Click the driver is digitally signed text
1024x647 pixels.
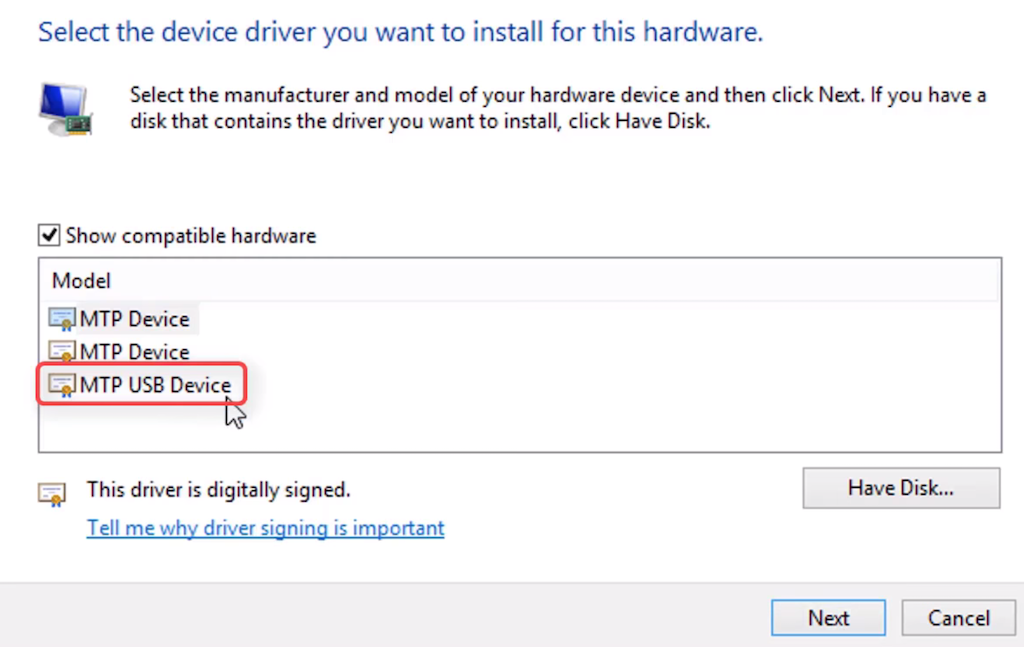pyautogui.click(x=218, y=490)
